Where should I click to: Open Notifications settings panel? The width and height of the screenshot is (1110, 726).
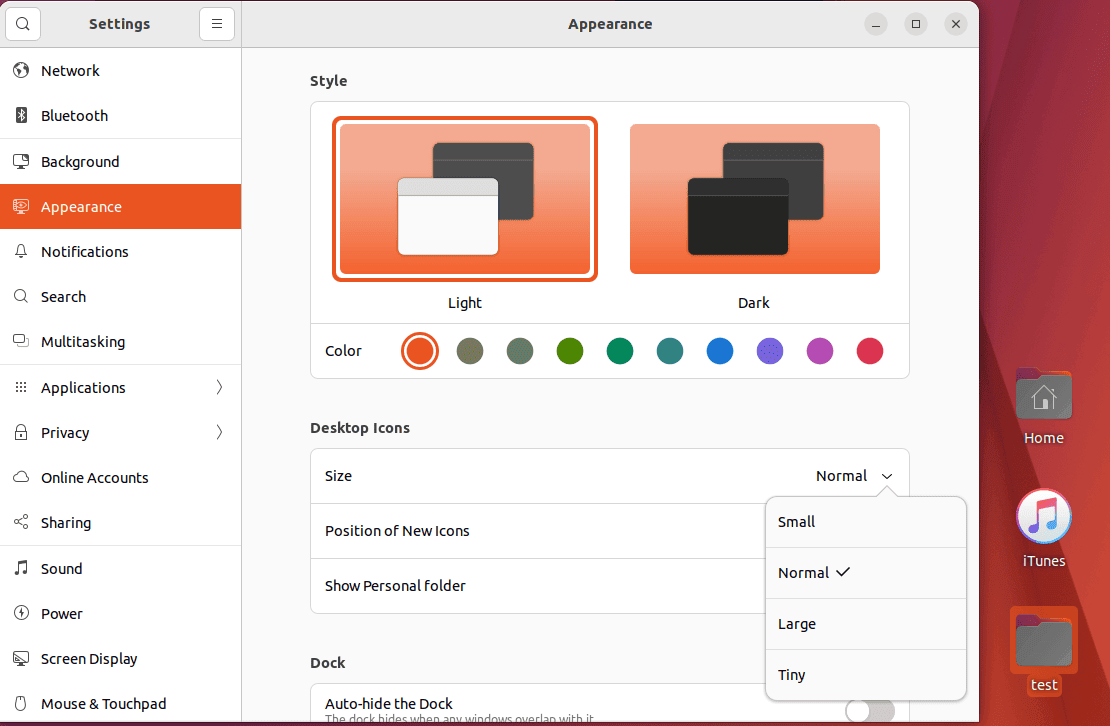pyautogui.click(x=85, y=252)
